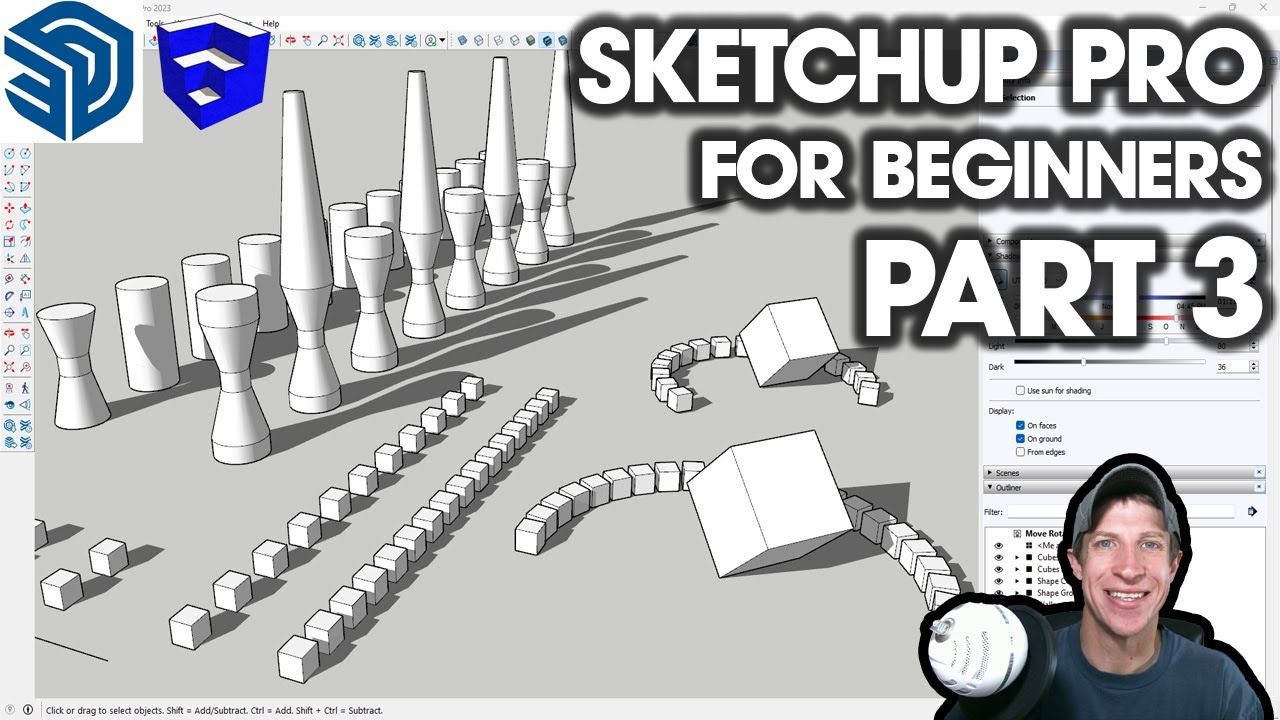1280x720 pixels.
Task: Select the 2 Point Arc tool
Action: (x=26, y=169)
